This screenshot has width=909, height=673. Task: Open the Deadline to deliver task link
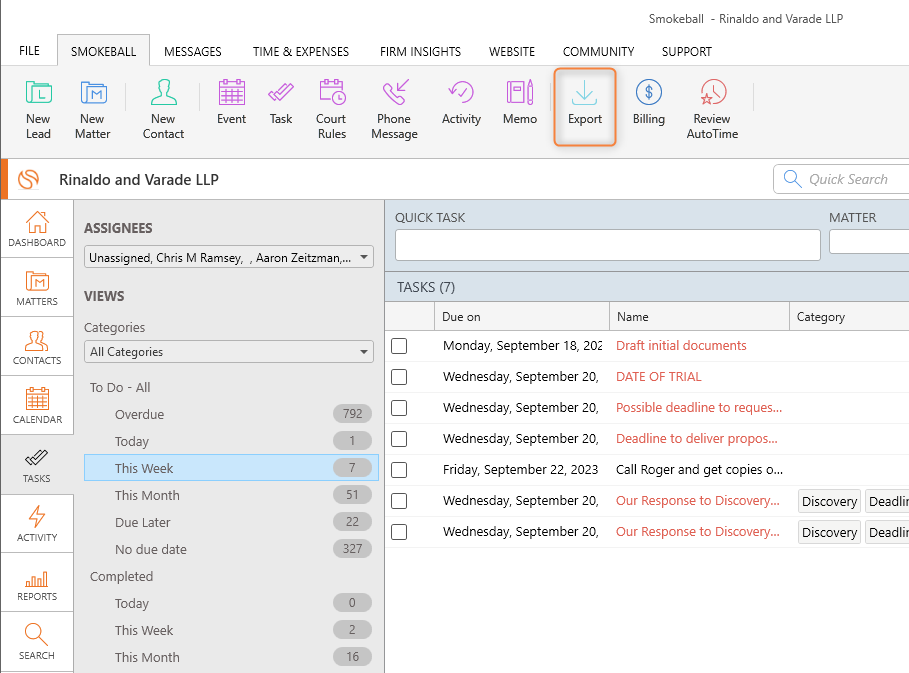[698, 439]
